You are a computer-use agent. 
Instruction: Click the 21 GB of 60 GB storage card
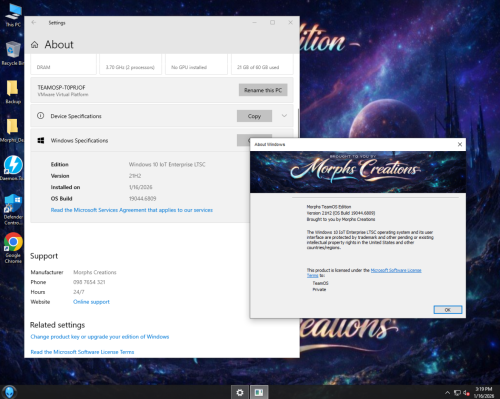pos(262,64)
